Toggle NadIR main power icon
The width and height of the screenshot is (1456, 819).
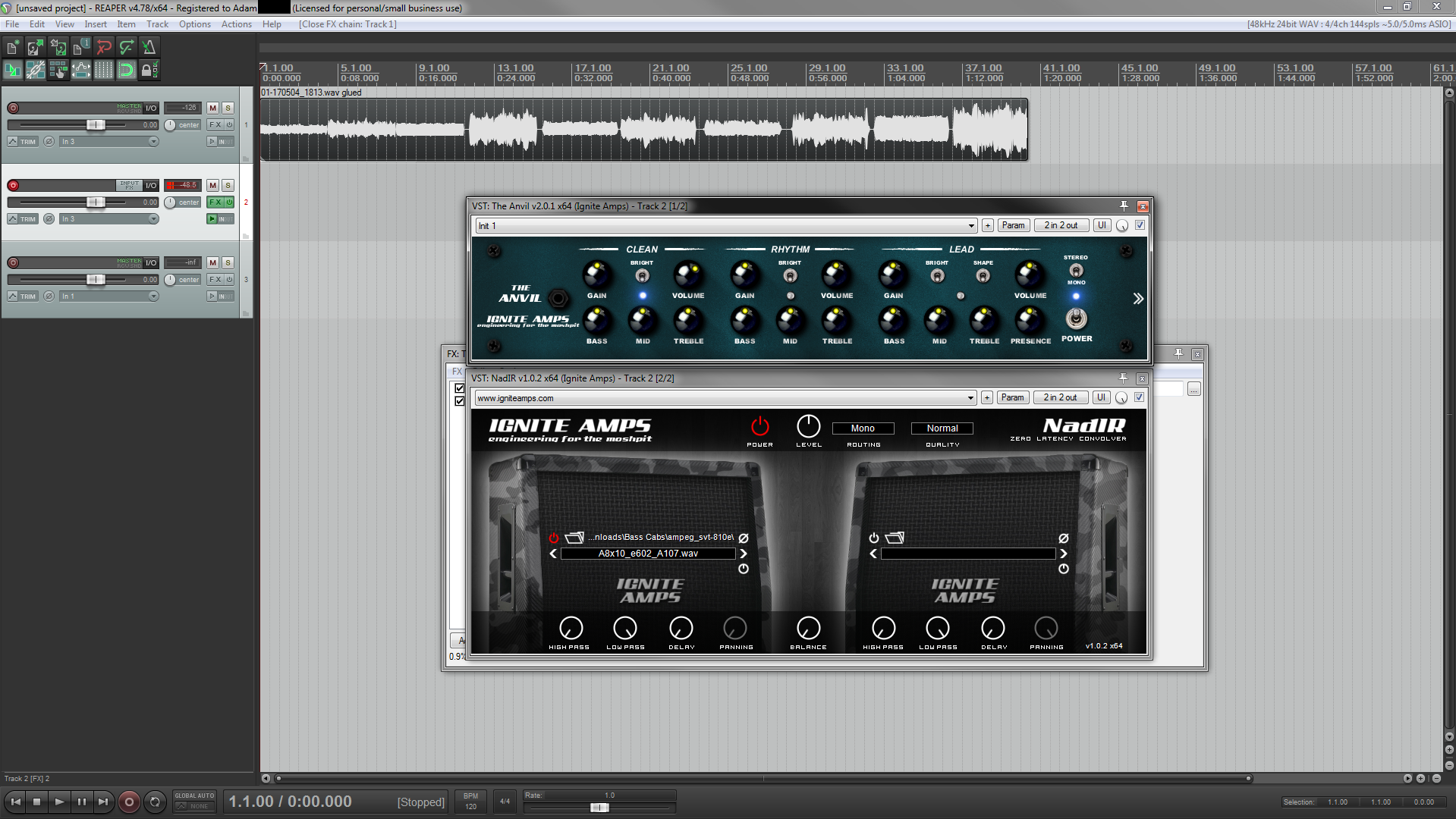[x=759, y=426]
